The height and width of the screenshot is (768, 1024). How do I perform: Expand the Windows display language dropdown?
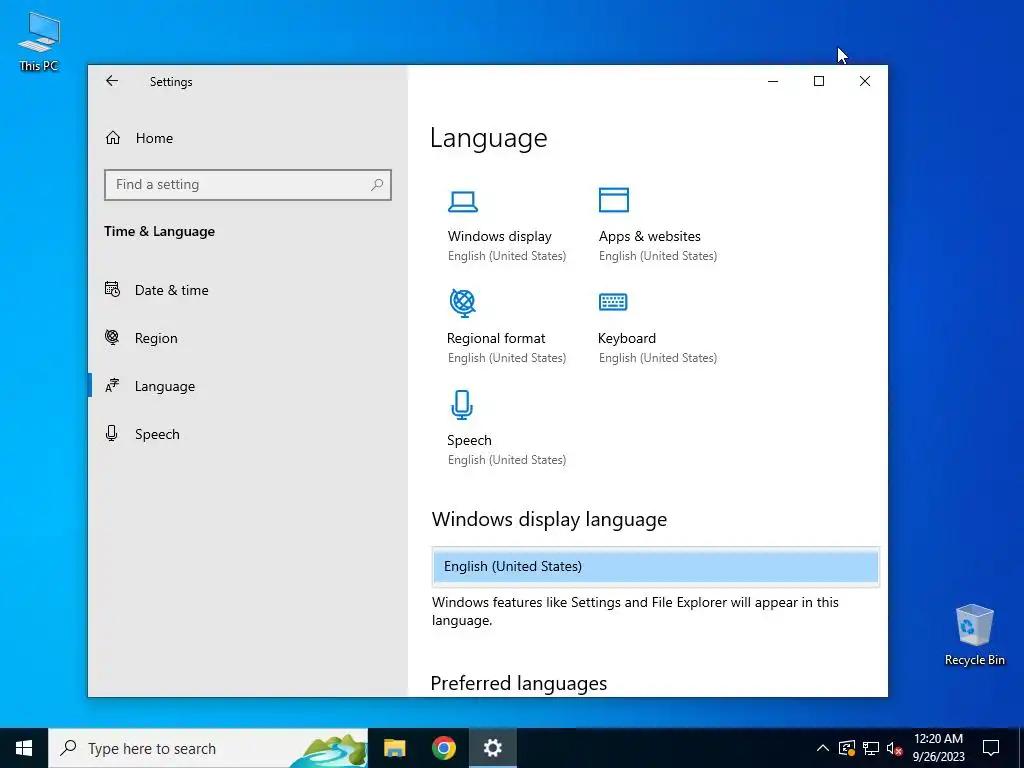tap(656, 566)
